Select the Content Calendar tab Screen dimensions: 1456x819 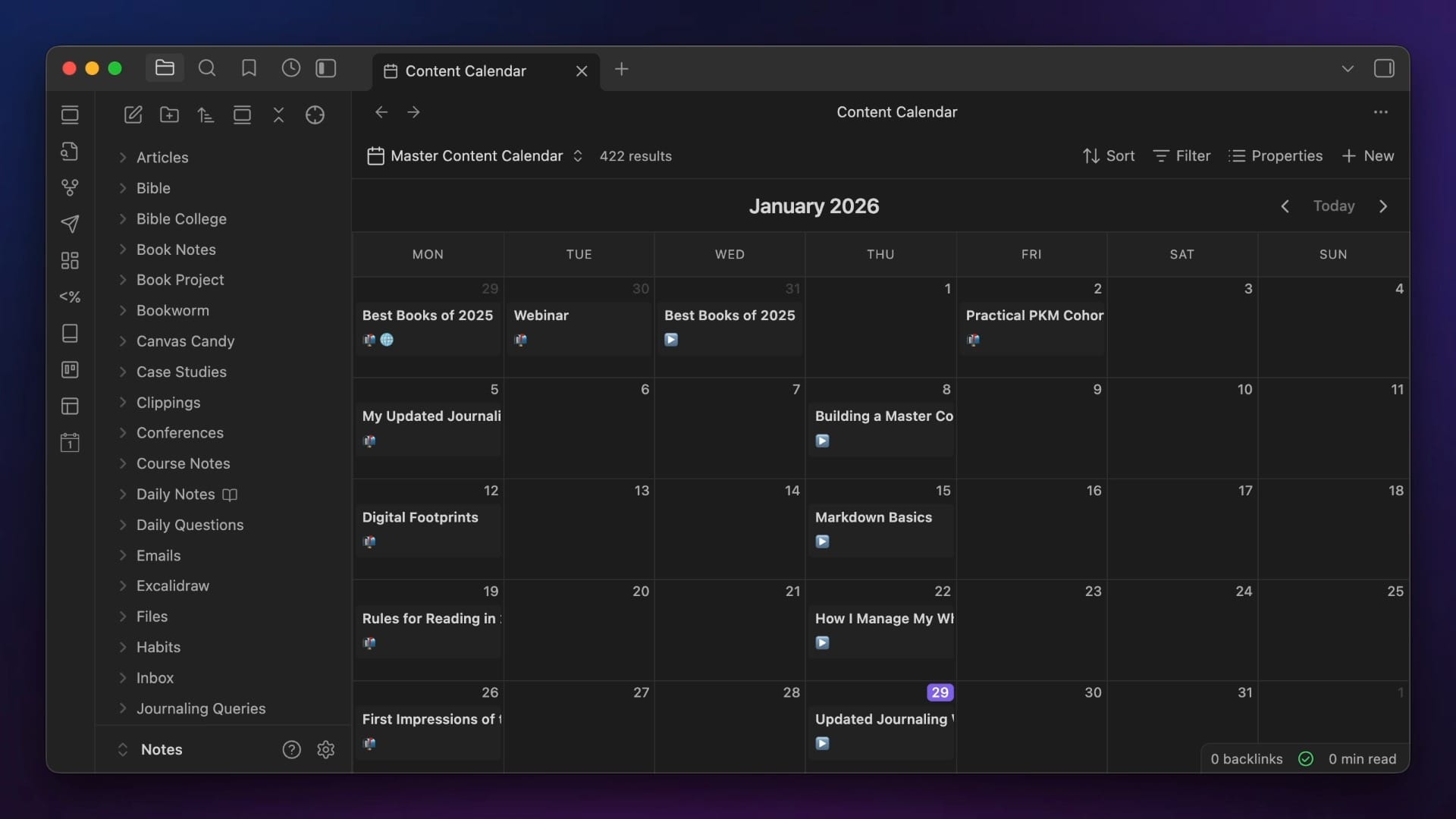(466, 71)
